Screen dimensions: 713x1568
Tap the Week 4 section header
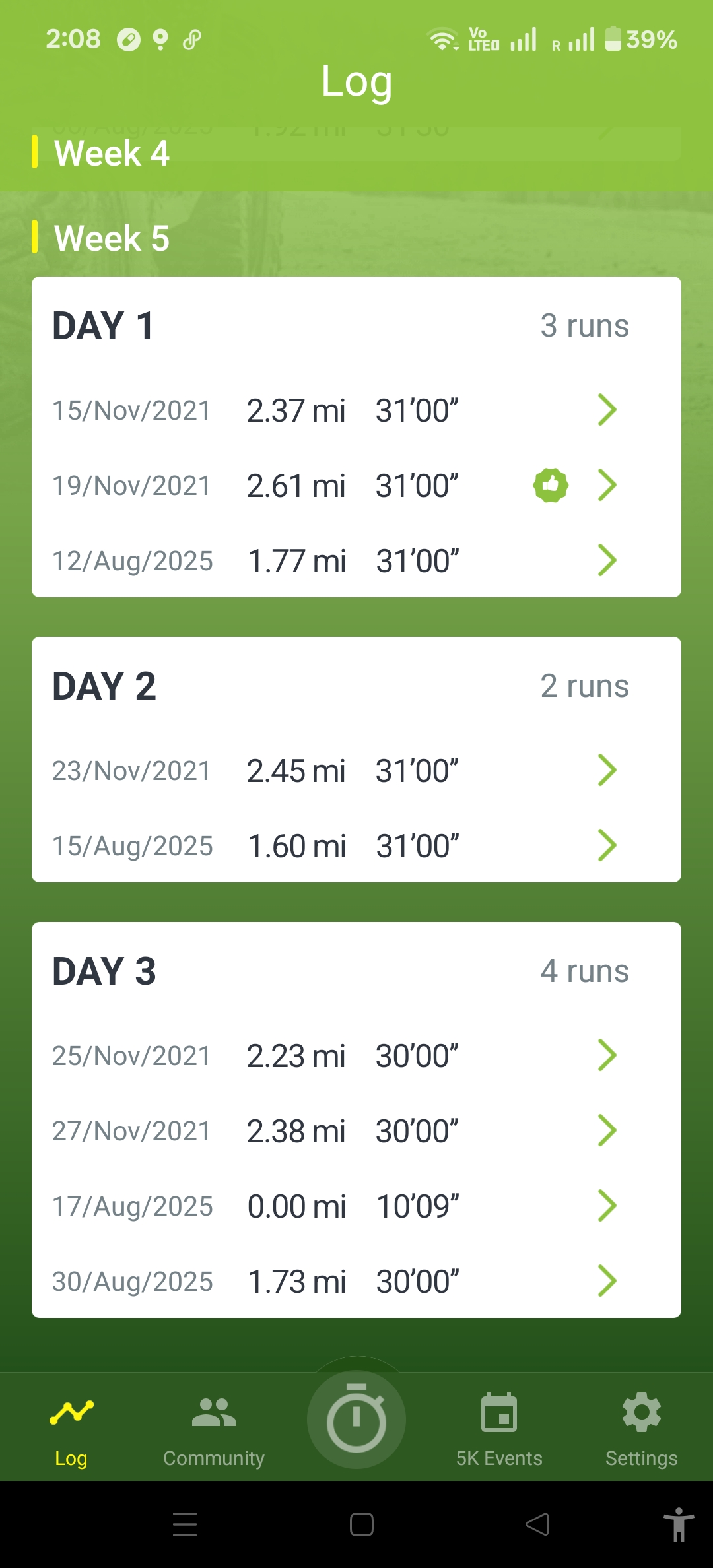coord(112,153)
